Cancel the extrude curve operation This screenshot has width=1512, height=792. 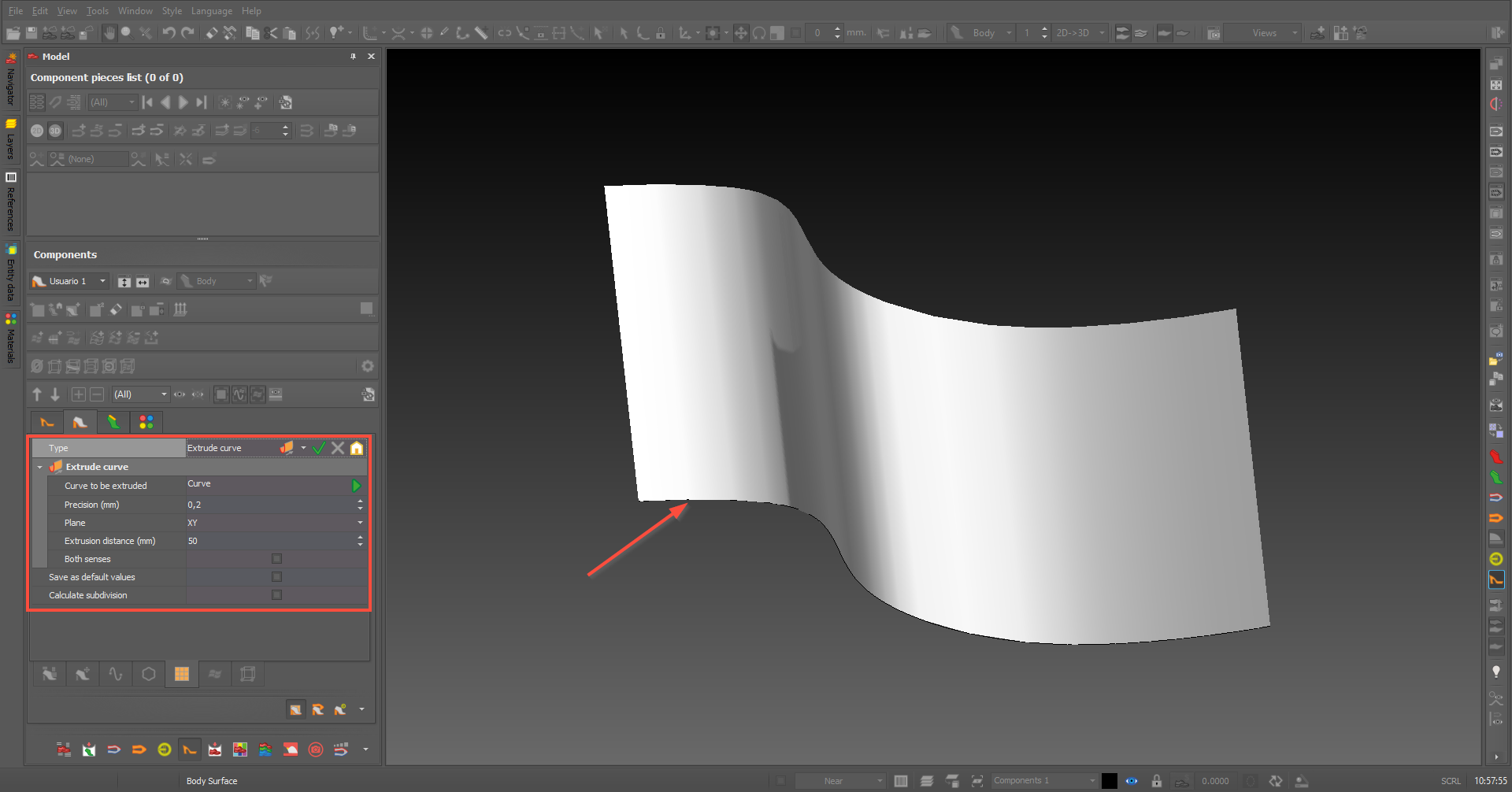coord(338,448)
